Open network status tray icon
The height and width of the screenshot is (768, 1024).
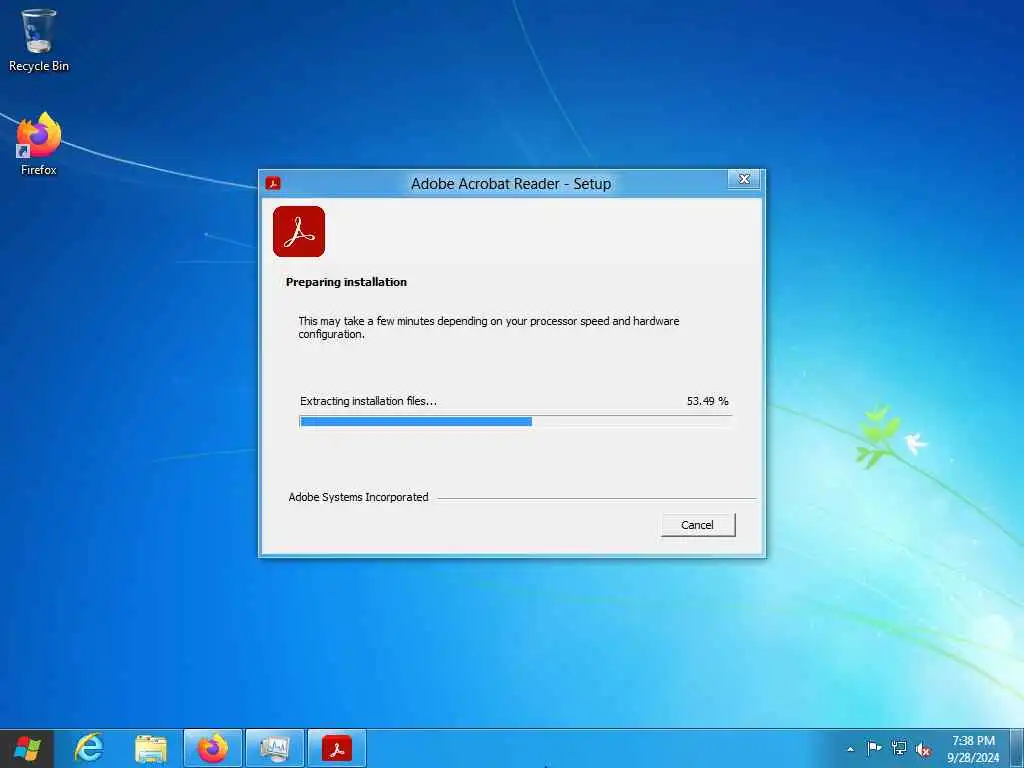tap(899, 748)
